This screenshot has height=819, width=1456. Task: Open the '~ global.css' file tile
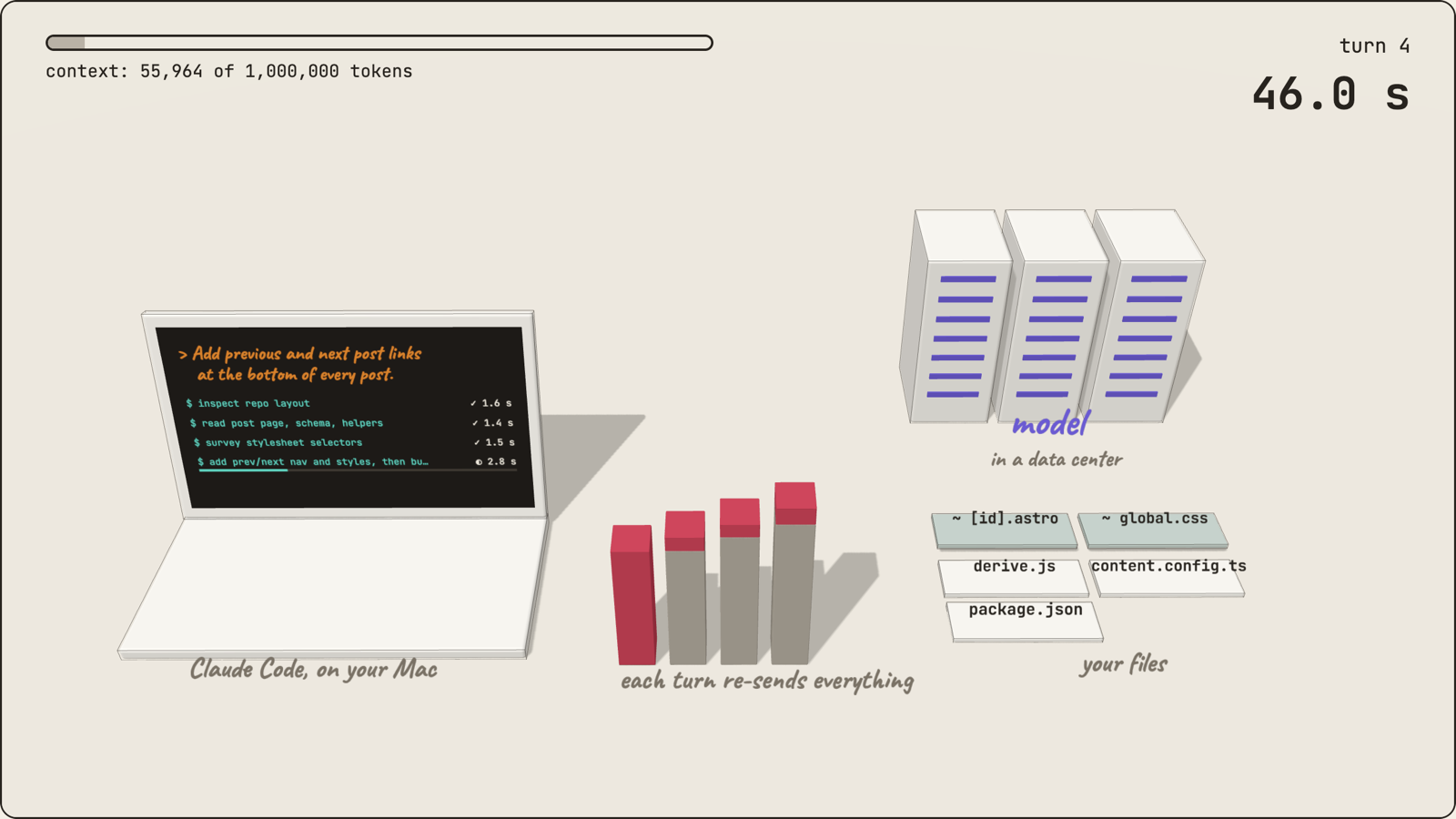tap(1153, 531)
